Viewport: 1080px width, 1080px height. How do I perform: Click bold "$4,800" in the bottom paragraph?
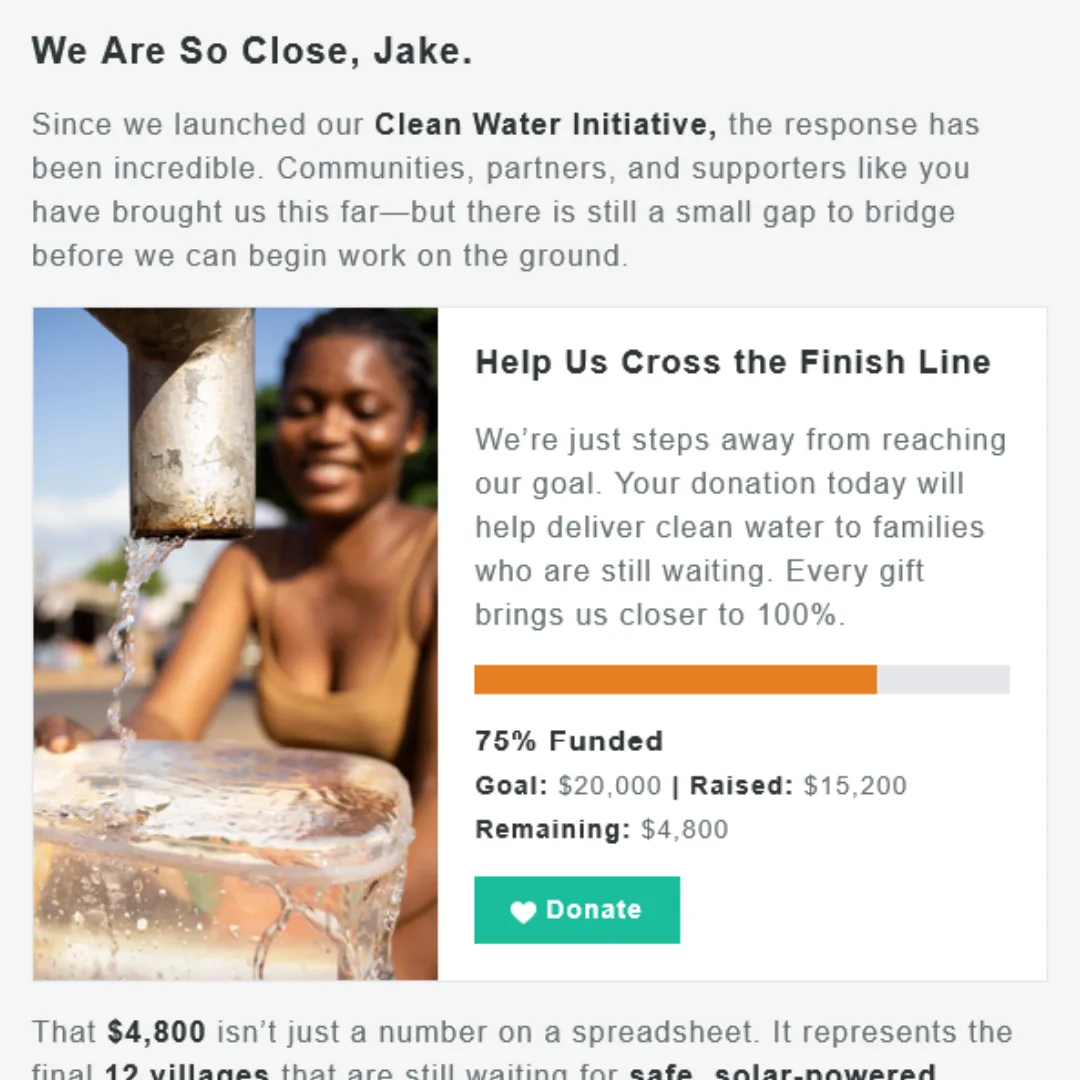[x=156, y=1032]
